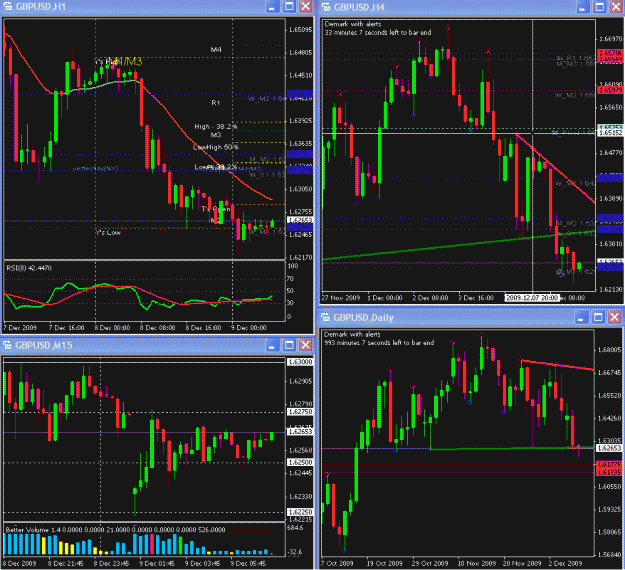Screen dimensions: 625x570
Task: Minimize the GBPUSD,M15 chart window
Action: 272,345
